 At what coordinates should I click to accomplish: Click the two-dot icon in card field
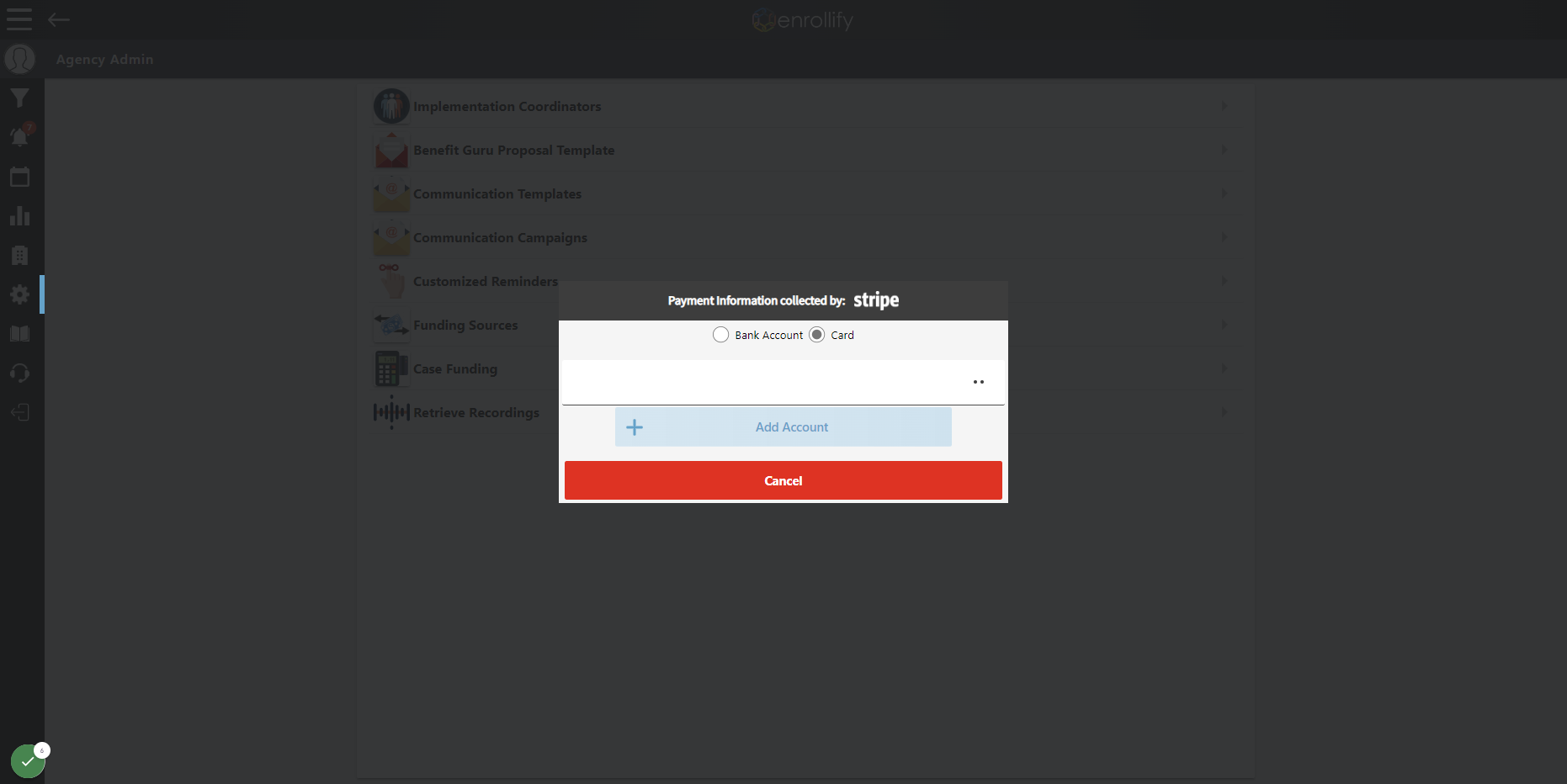point(979,382)
